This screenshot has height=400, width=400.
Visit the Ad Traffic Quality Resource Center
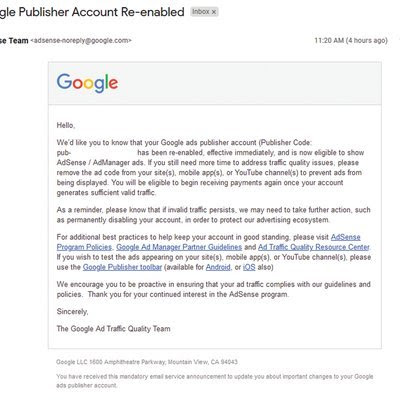coord(314,247)
